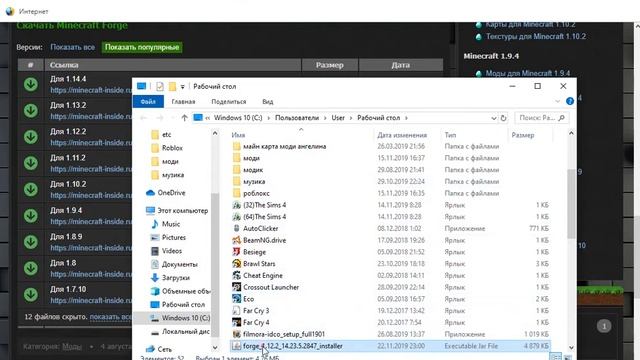Viewport: 640px width, 360px height.
Task: Select the Brawl Stars shortcut
Action: tap(259, 264)
